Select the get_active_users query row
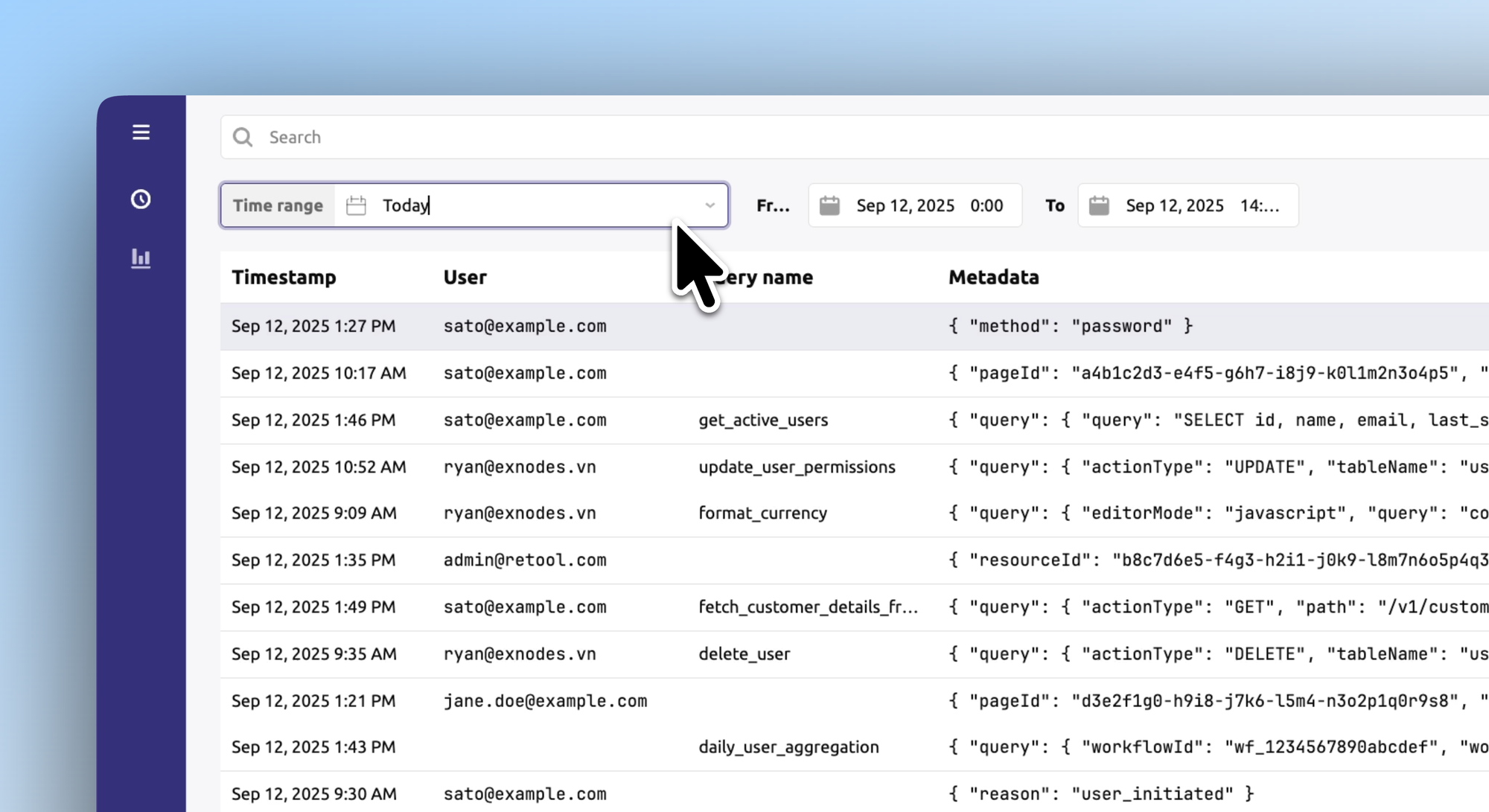Screen dimensions: 1489x812 click(762, 420)
